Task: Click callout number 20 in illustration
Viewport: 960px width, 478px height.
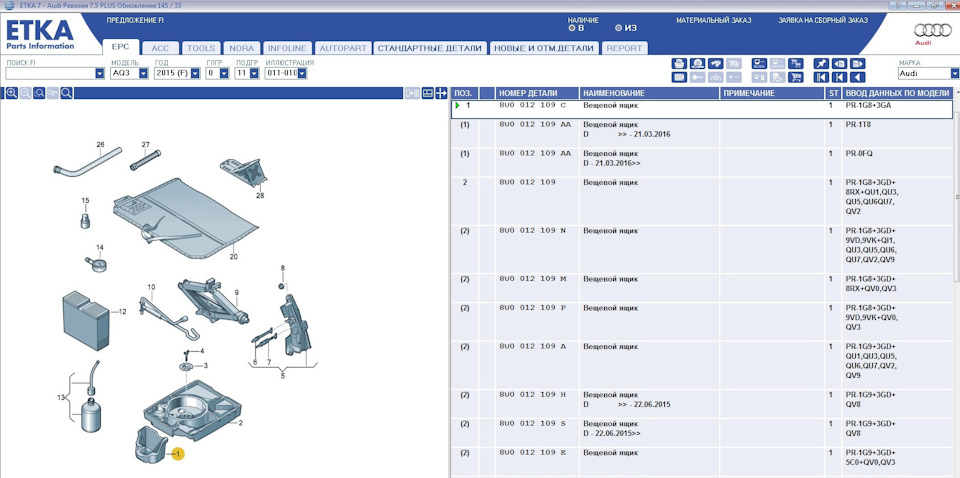Action: click(x=233, y=257)
